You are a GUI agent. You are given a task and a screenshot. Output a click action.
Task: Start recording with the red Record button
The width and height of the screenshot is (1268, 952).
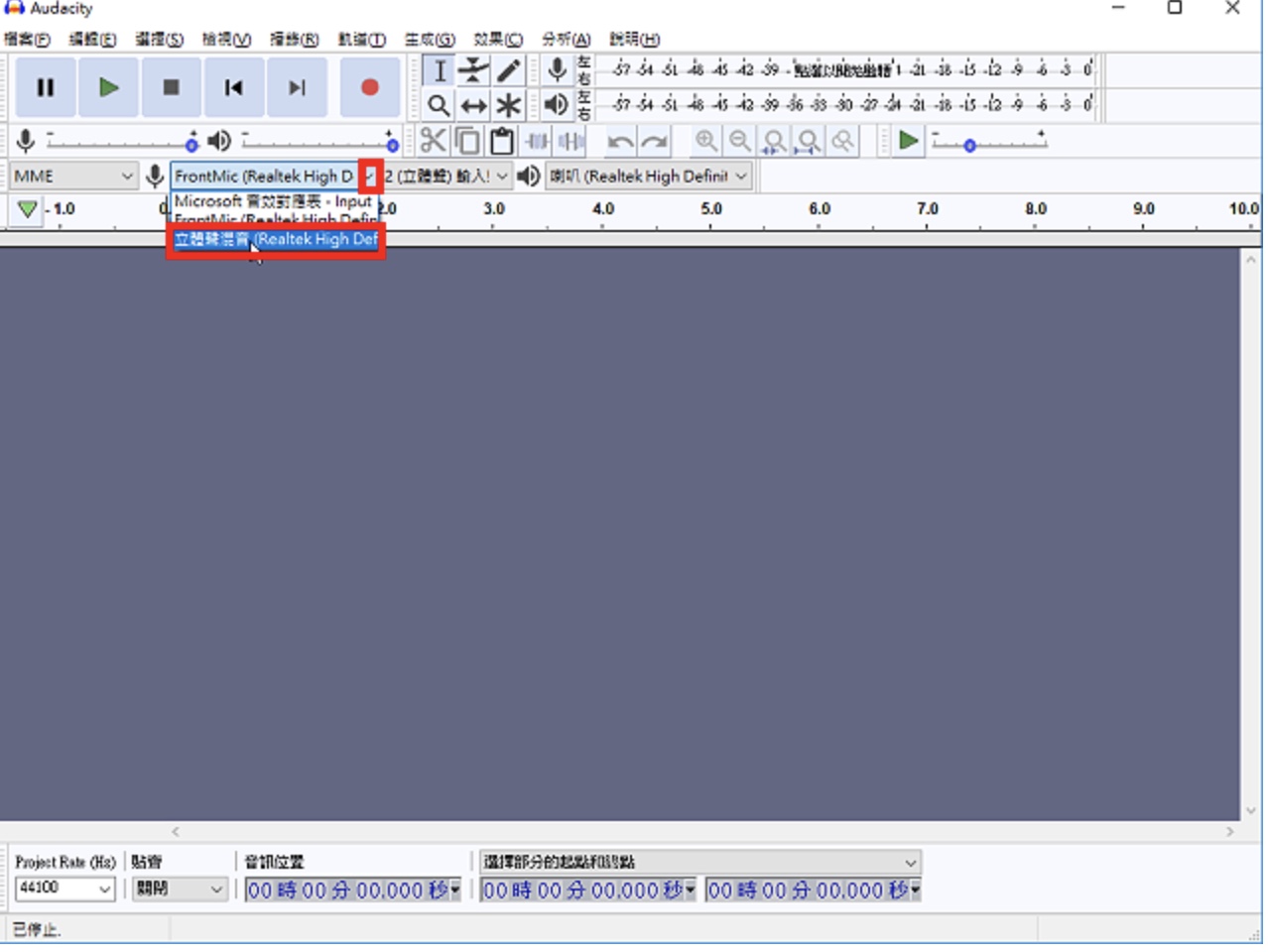370,87
